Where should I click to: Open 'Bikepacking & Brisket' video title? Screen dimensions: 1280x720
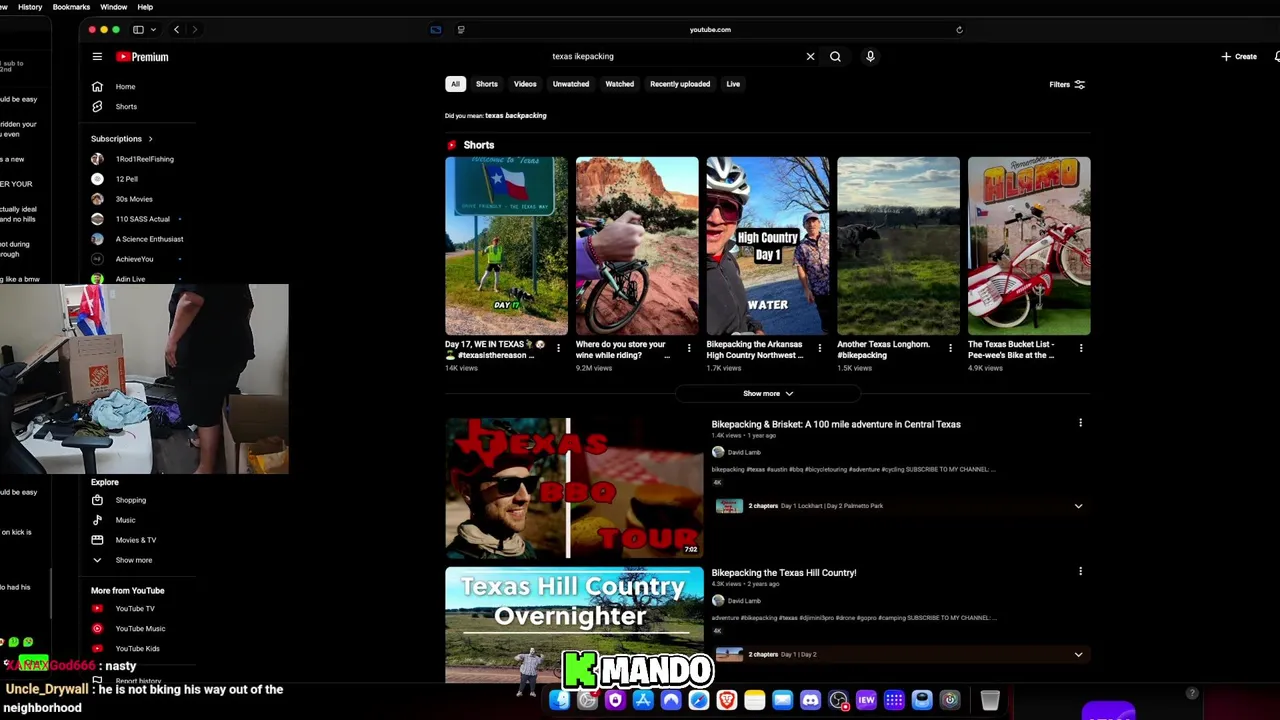836,424
